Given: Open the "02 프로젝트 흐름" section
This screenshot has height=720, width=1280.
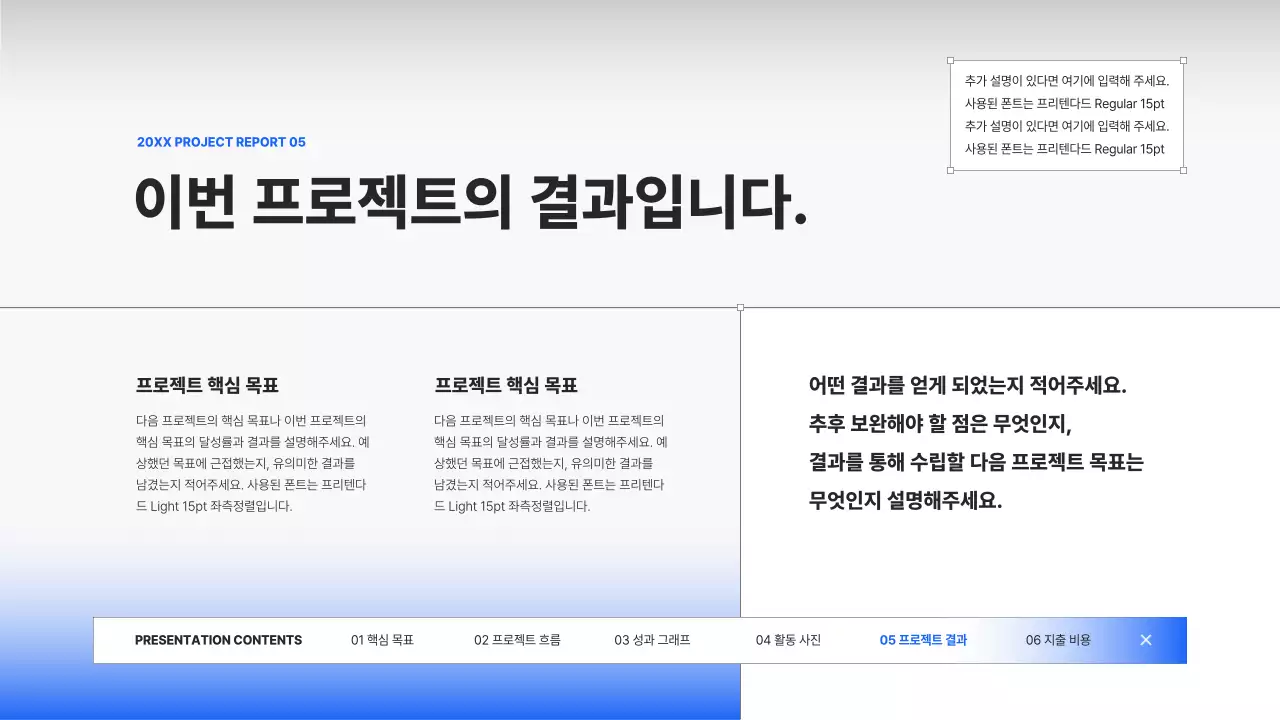Looking at the screenshot, I should tap(517, 640).
